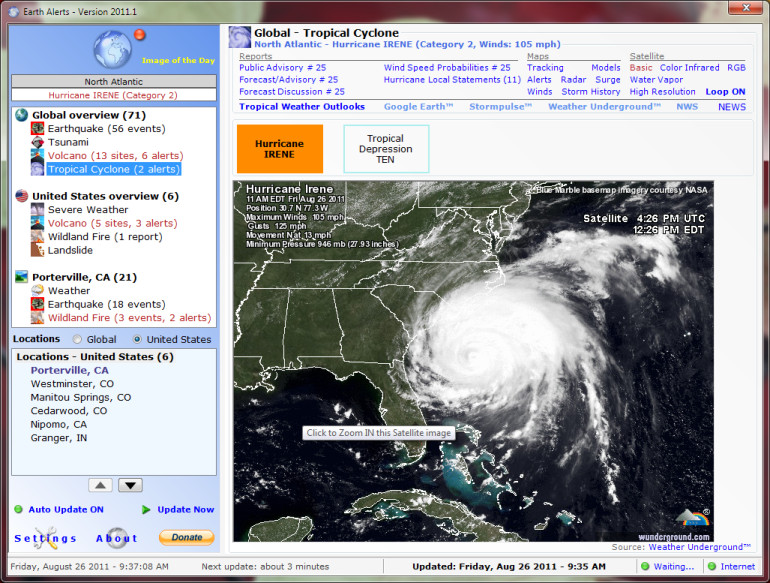This screenshot has height=583, width=770.
Task: Open the Tropical Cyclone (2 alerts) item
Action: [114, 169]
